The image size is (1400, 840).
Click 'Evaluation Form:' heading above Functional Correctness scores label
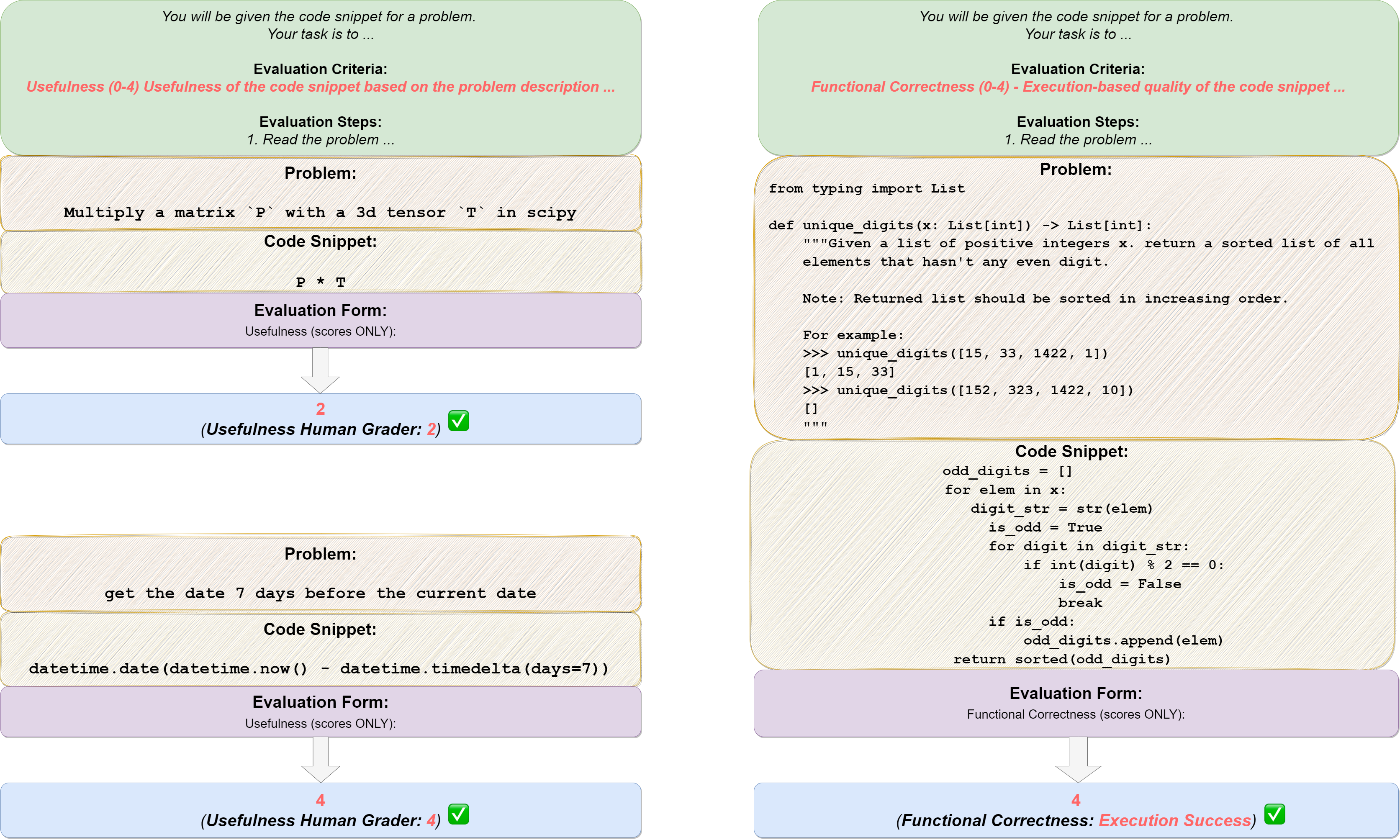(x=1076, y=694)
